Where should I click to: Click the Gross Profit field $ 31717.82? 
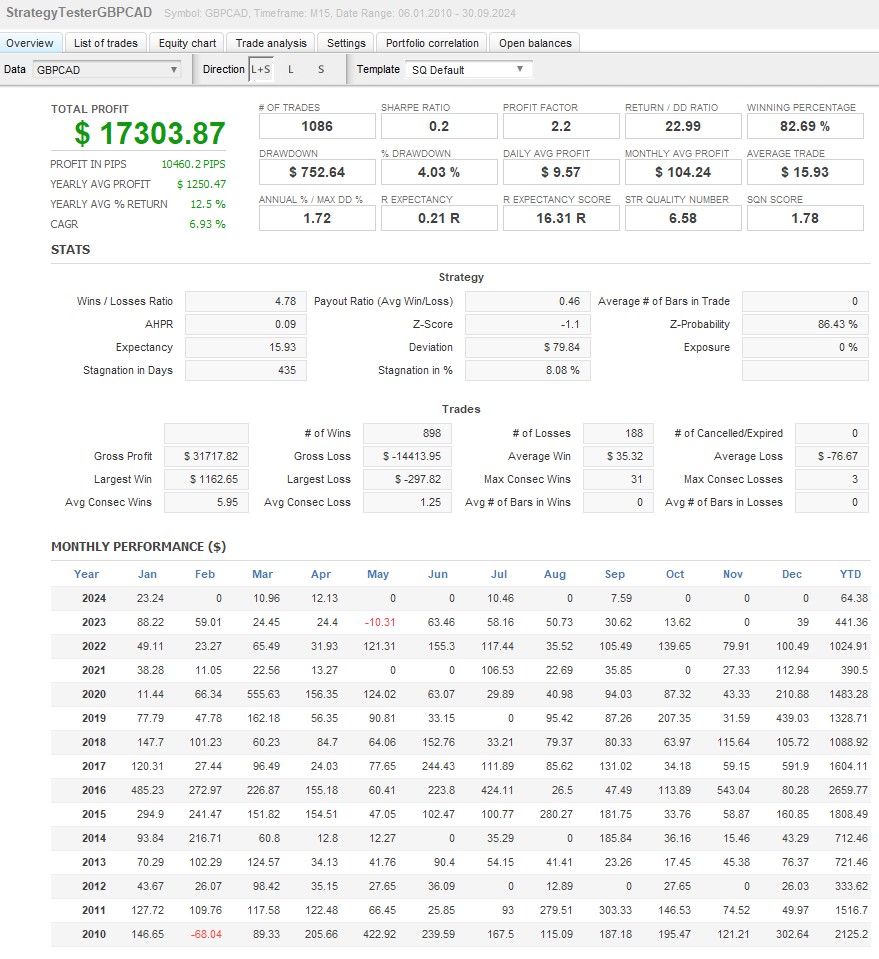coord(206,456)
